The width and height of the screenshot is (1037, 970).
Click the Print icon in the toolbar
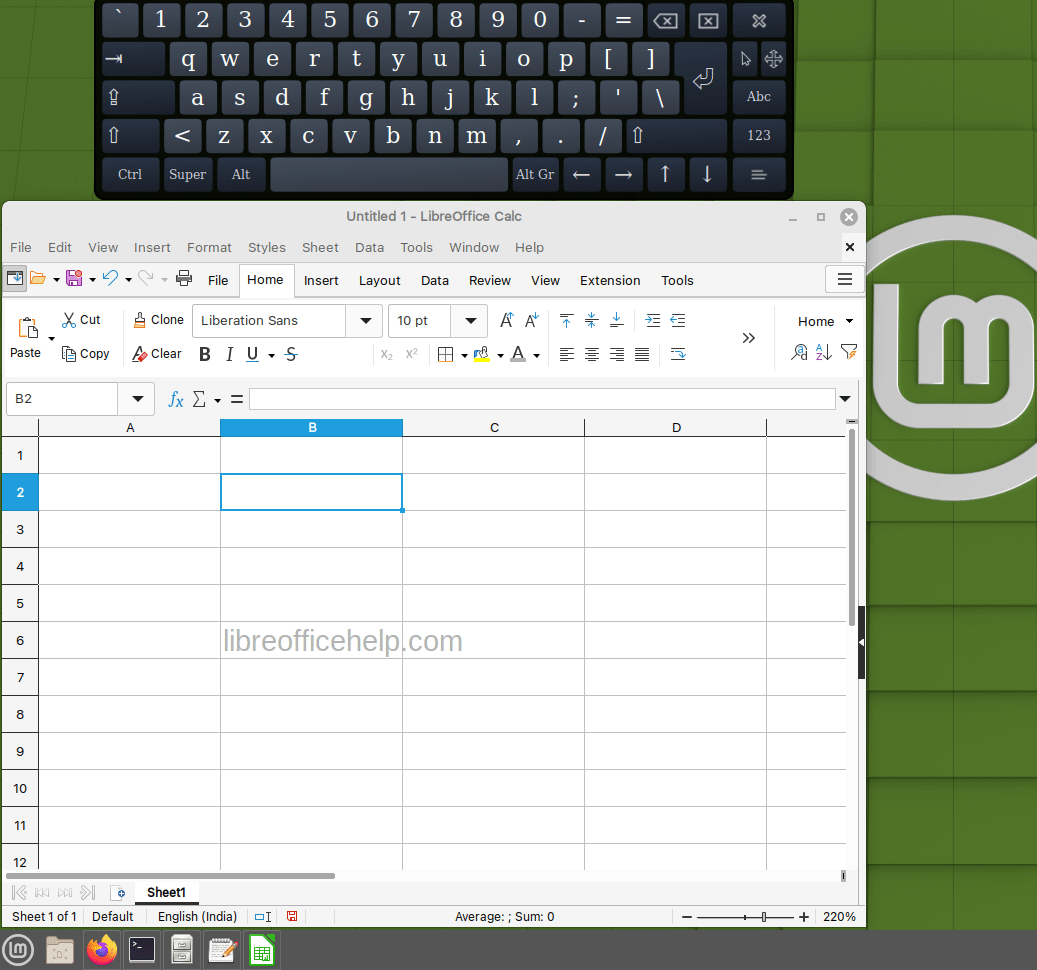point(184,279)
